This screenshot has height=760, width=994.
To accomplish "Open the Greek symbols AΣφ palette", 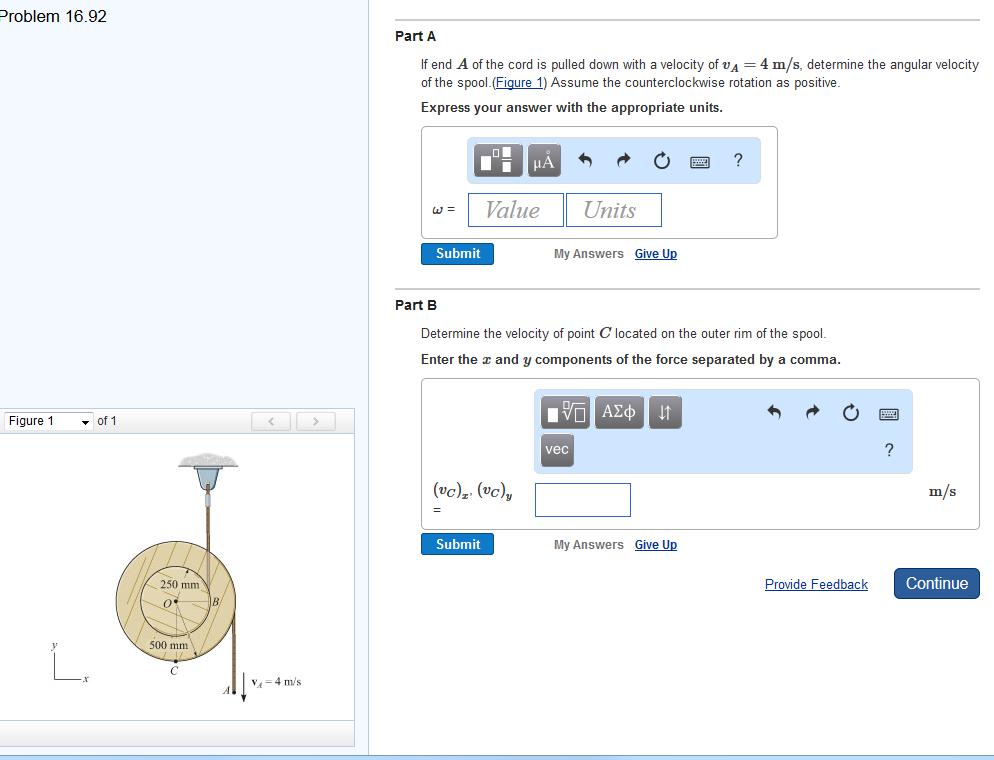I will point(619,412).
